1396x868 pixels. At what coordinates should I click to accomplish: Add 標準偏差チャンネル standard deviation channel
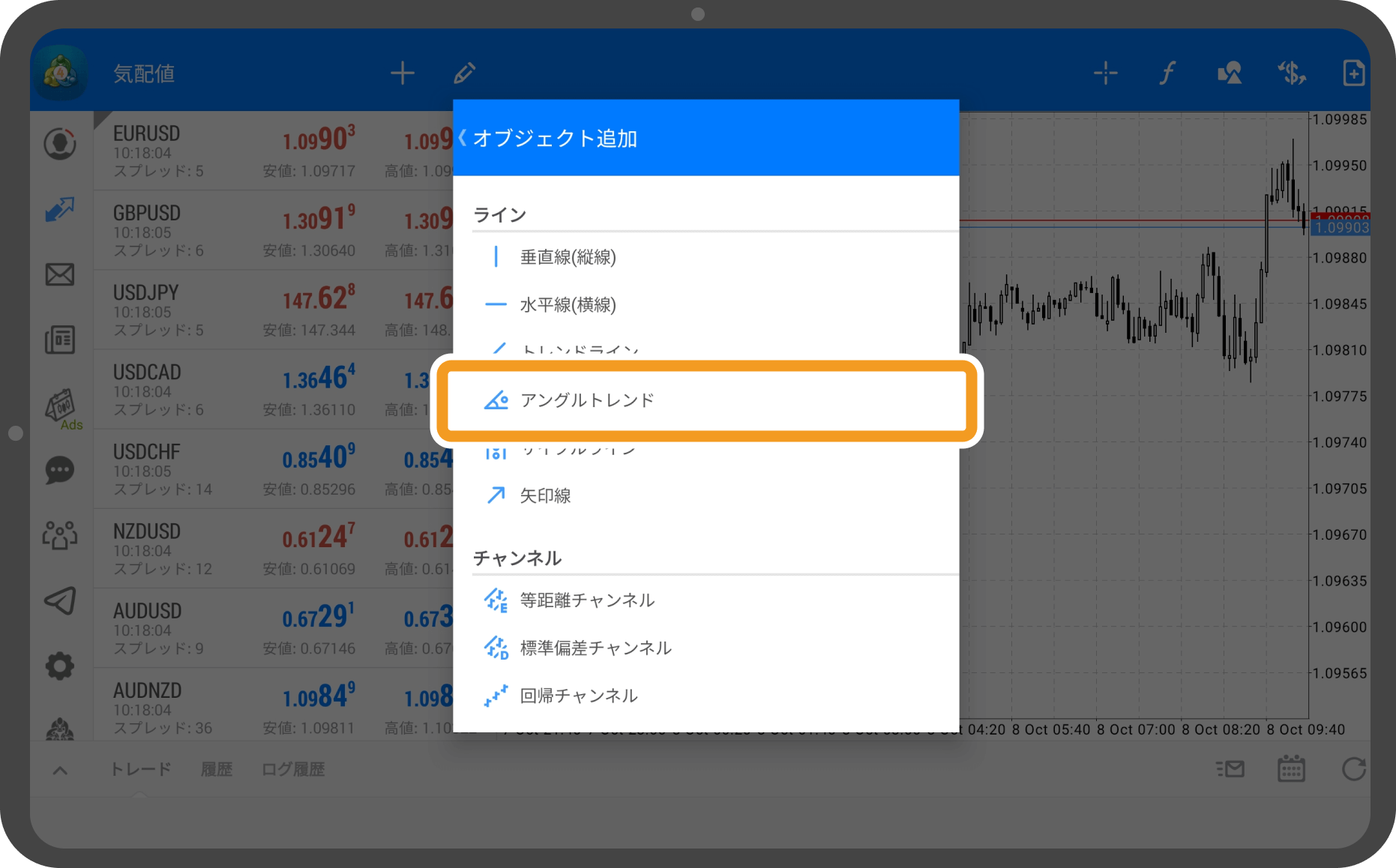706,648
